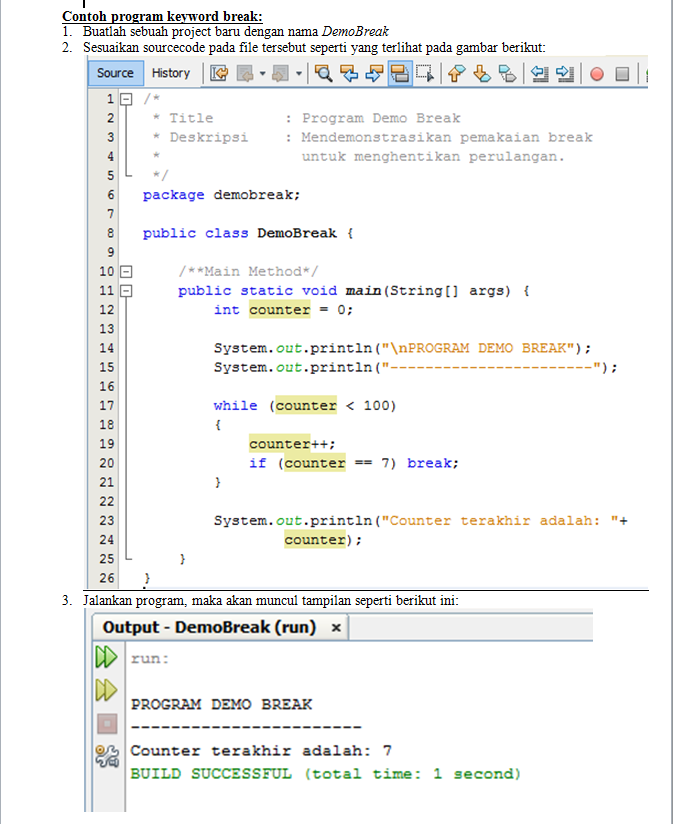Click the red Start Macro Recording icon
Image resolution: width=673 pixels, height=824 pixels.
coord(596,74)
